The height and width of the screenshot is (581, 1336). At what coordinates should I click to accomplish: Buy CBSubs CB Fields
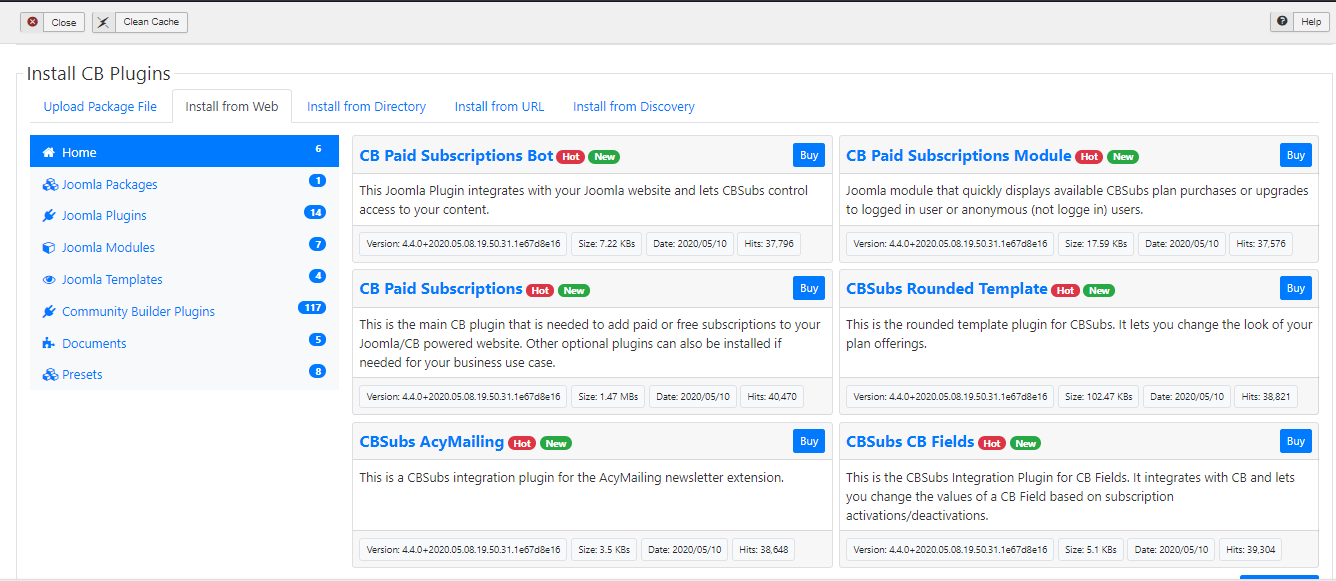(x=1296, y=441)
